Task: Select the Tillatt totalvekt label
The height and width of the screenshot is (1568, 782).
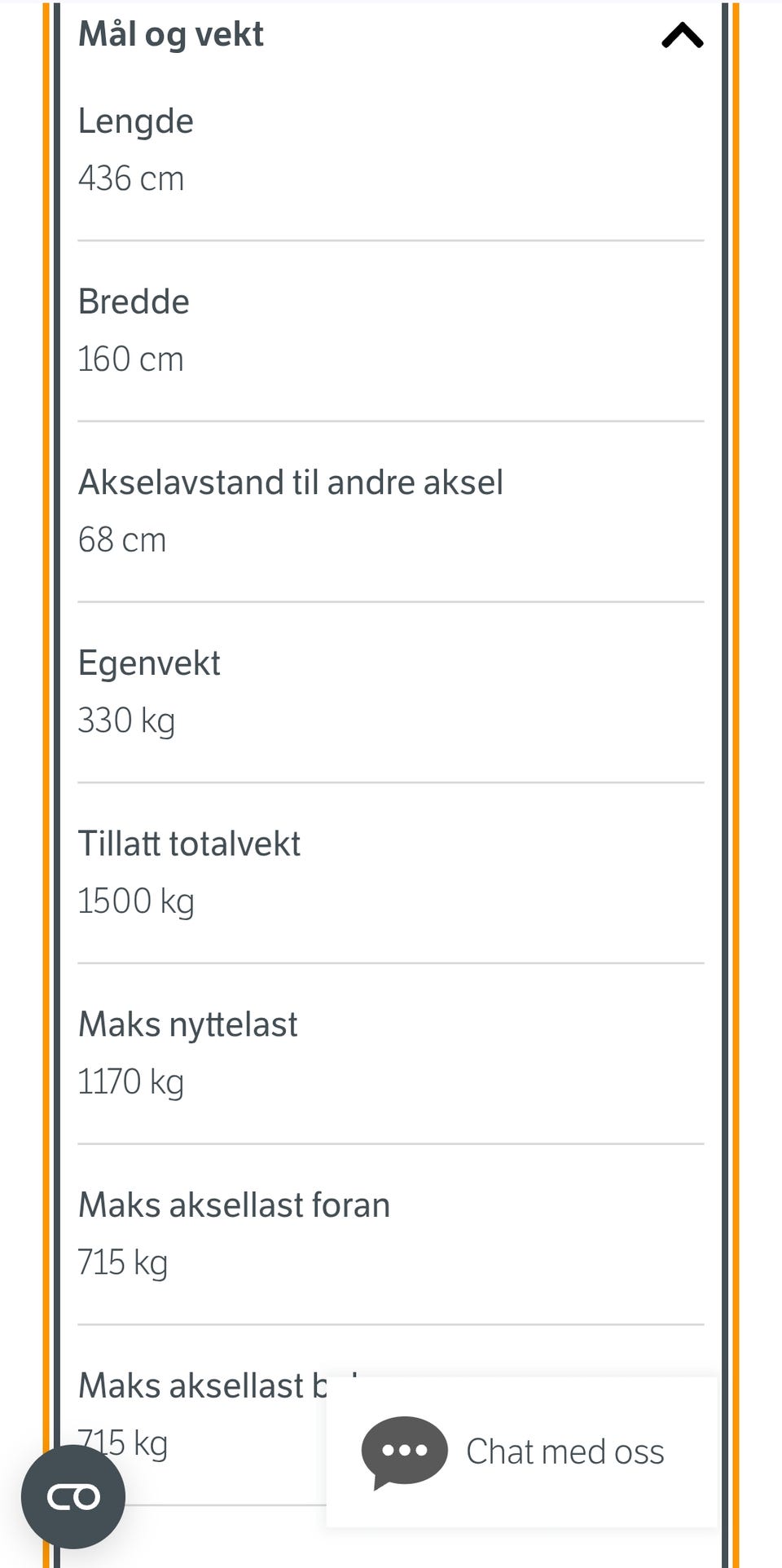Action: (x=189, y=843)
